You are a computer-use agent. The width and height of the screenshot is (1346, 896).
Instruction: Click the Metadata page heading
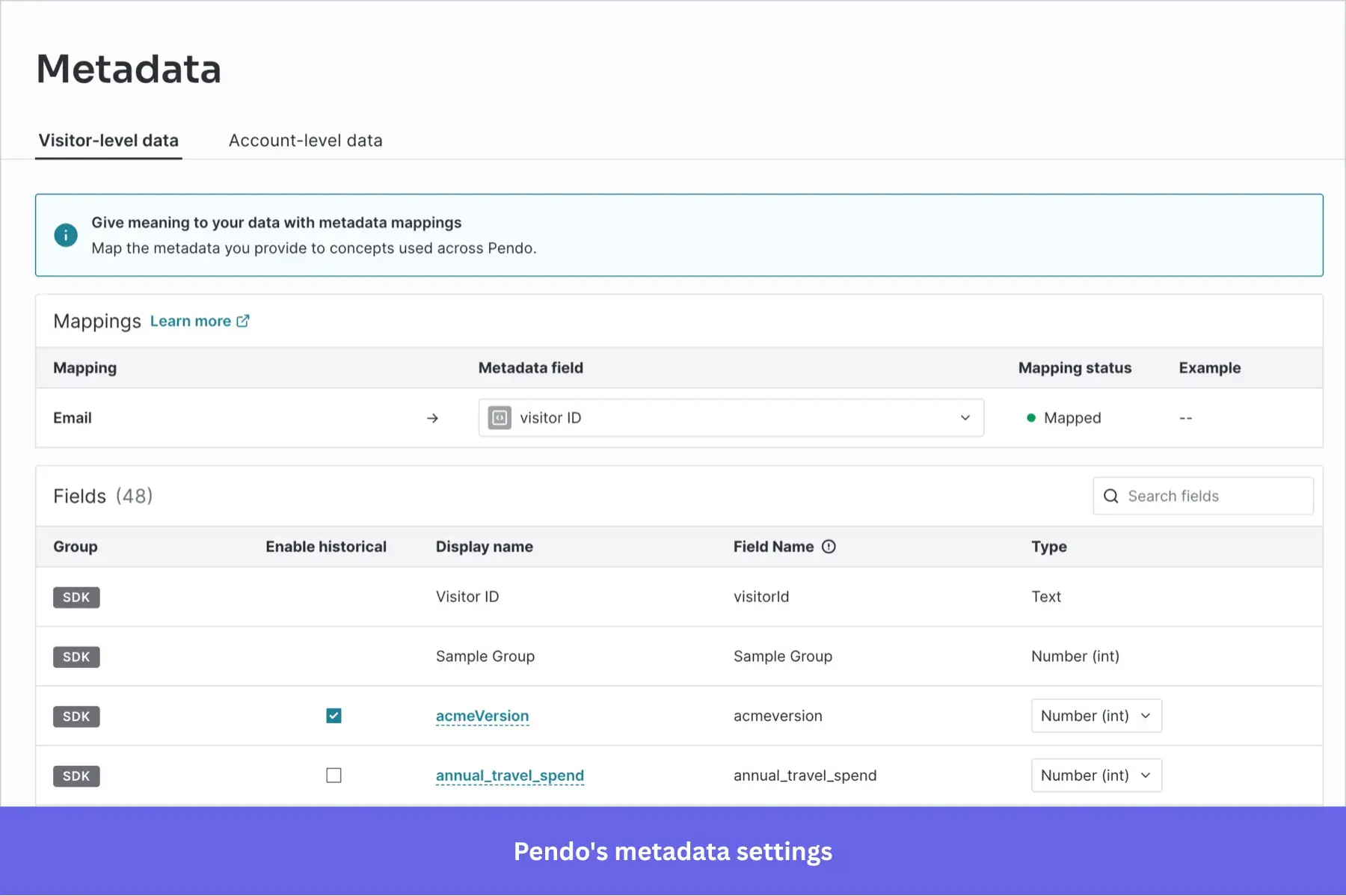pyautogui.click(x=128, y=69)
